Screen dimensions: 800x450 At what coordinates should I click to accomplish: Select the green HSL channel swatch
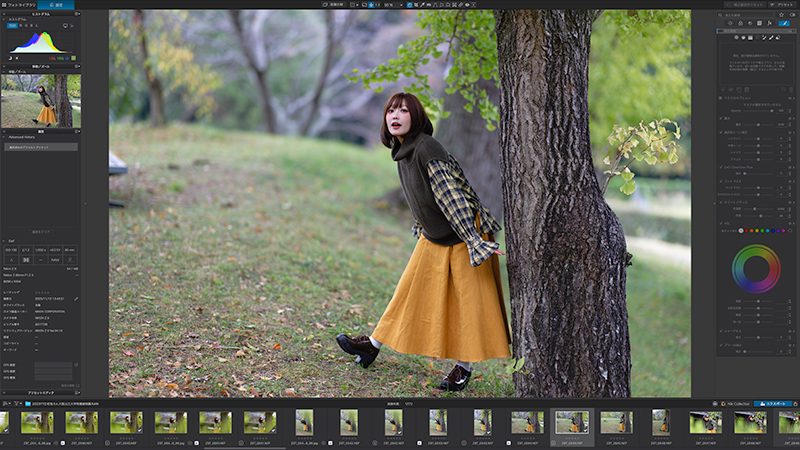[x=762, y=231]
